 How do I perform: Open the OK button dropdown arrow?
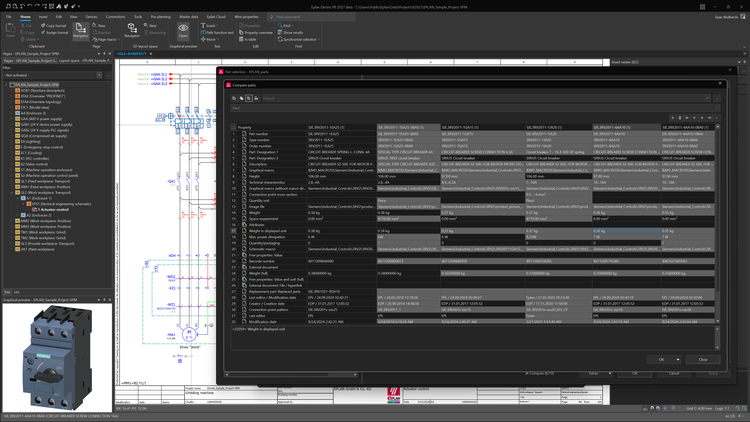click(678, 359)
